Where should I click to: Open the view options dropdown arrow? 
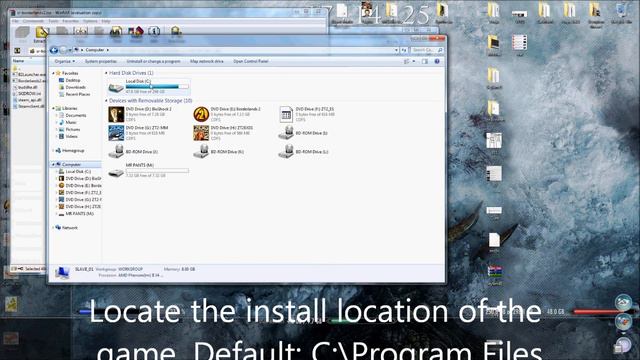(413, 61)
